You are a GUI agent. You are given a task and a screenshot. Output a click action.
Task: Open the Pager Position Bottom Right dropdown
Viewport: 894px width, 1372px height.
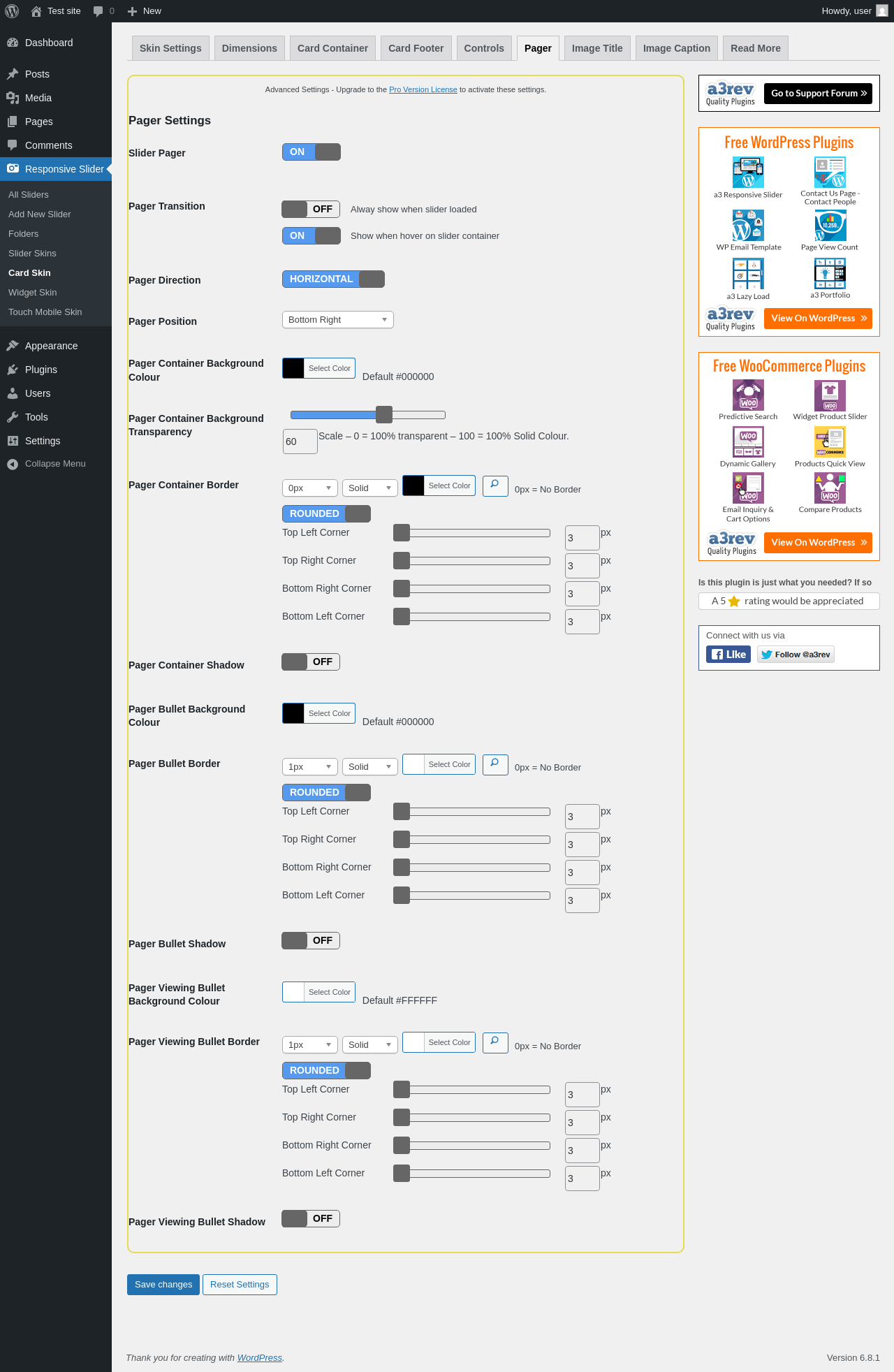coord(338,320)
